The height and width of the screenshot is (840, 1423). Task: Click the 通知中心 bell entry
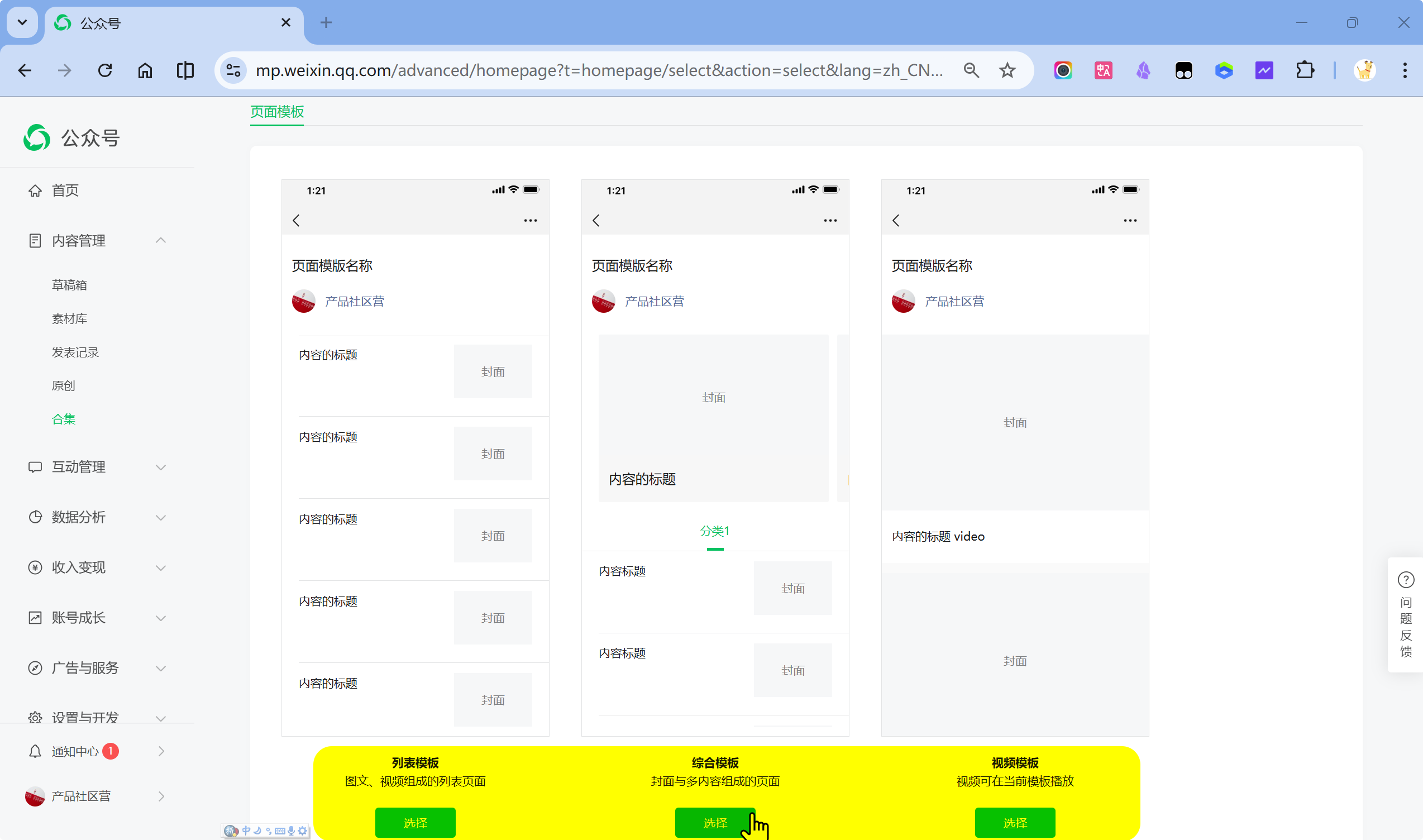pyautogui.click(x=75, y=751)
